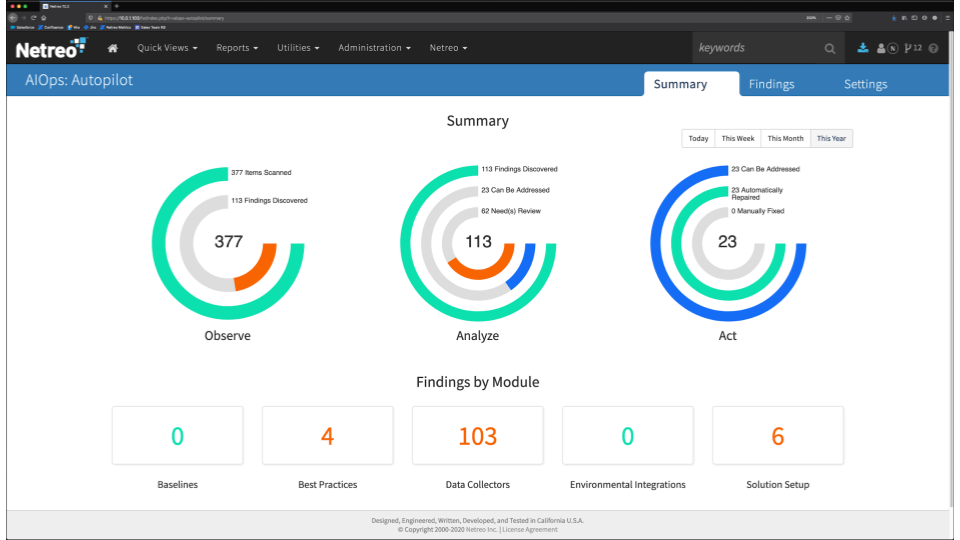Click the circled N badge icon
960x540 pixels.
[893, 48]
